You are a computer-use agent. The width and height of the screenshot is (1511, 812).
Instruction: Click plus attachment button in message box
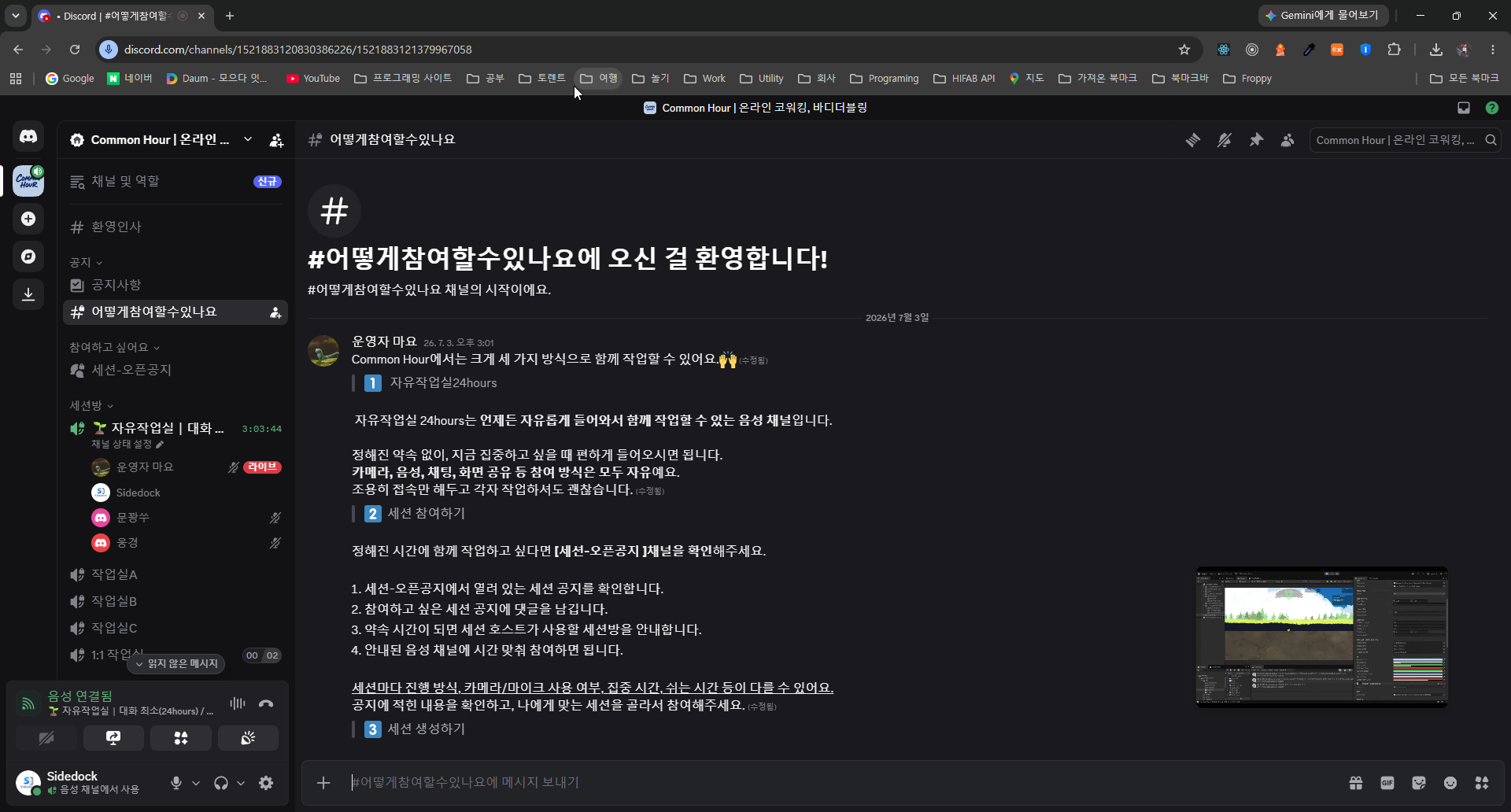point(323,782)
